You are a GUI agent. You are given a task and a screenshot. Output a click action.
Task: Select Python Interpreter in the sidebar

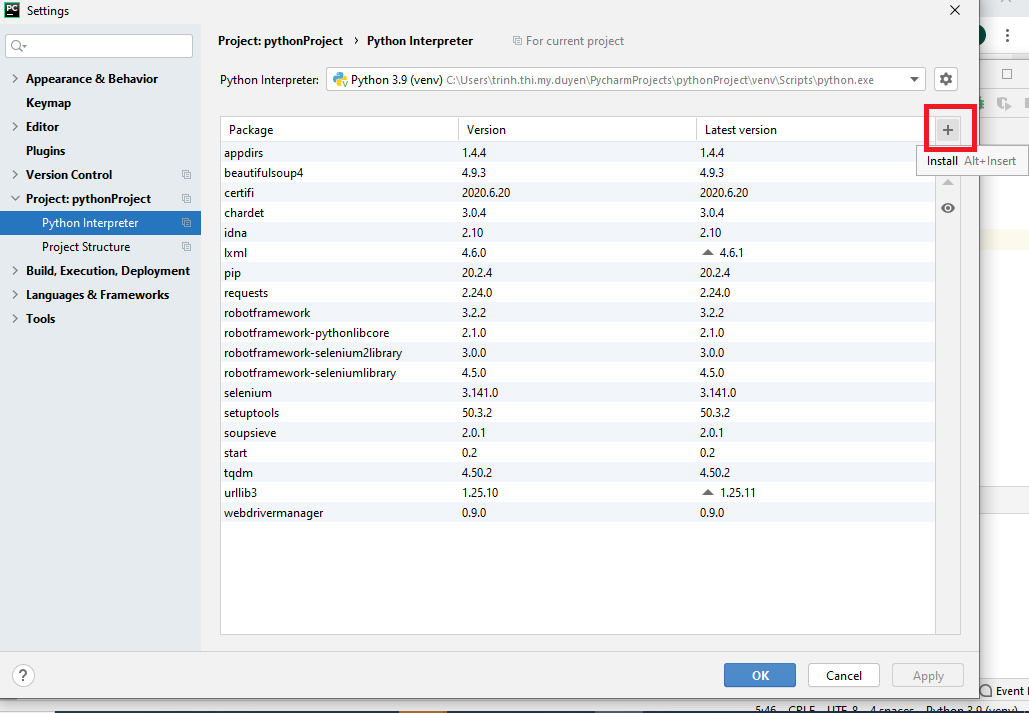coord(100,223)
